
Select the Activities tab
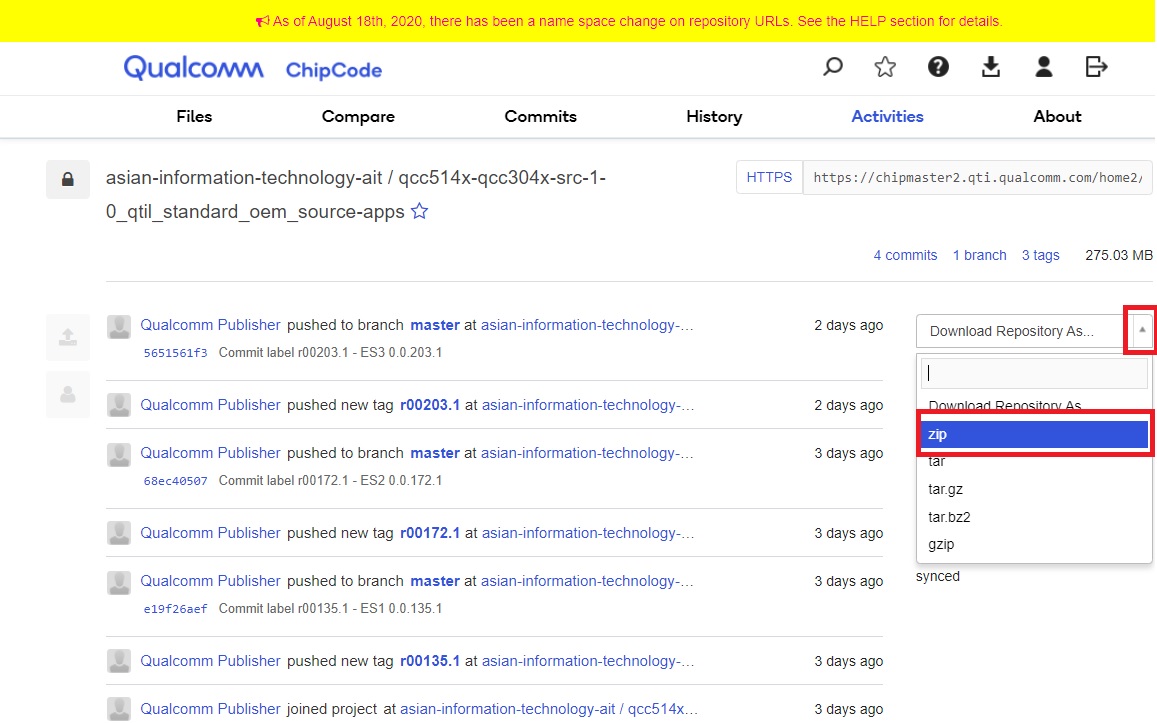(x=887, y=117)
